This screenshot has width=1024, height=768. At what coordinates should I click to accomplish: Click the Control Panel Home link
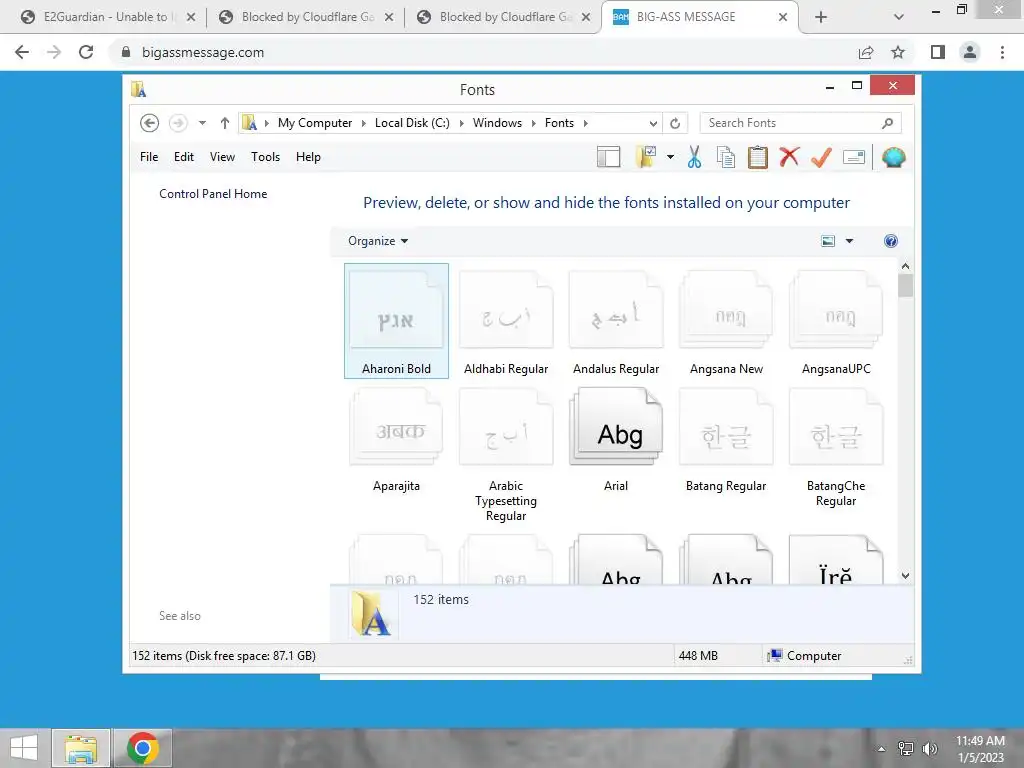point(213,193)
